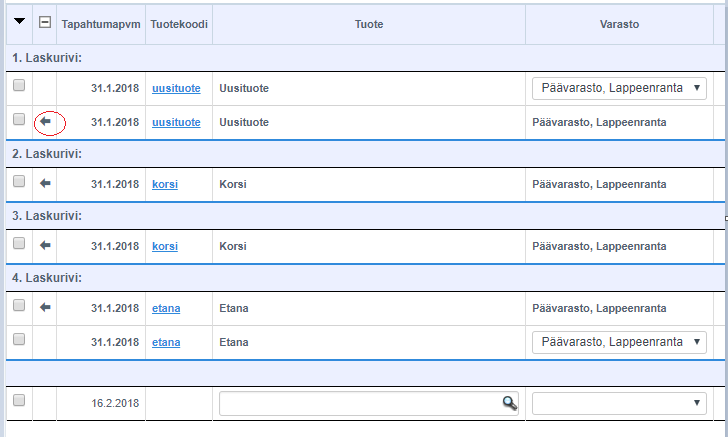This screenshot has height=437, width=728.
Task: Sort by the Tapahtumapvm column header
Action: coord(101,23)
